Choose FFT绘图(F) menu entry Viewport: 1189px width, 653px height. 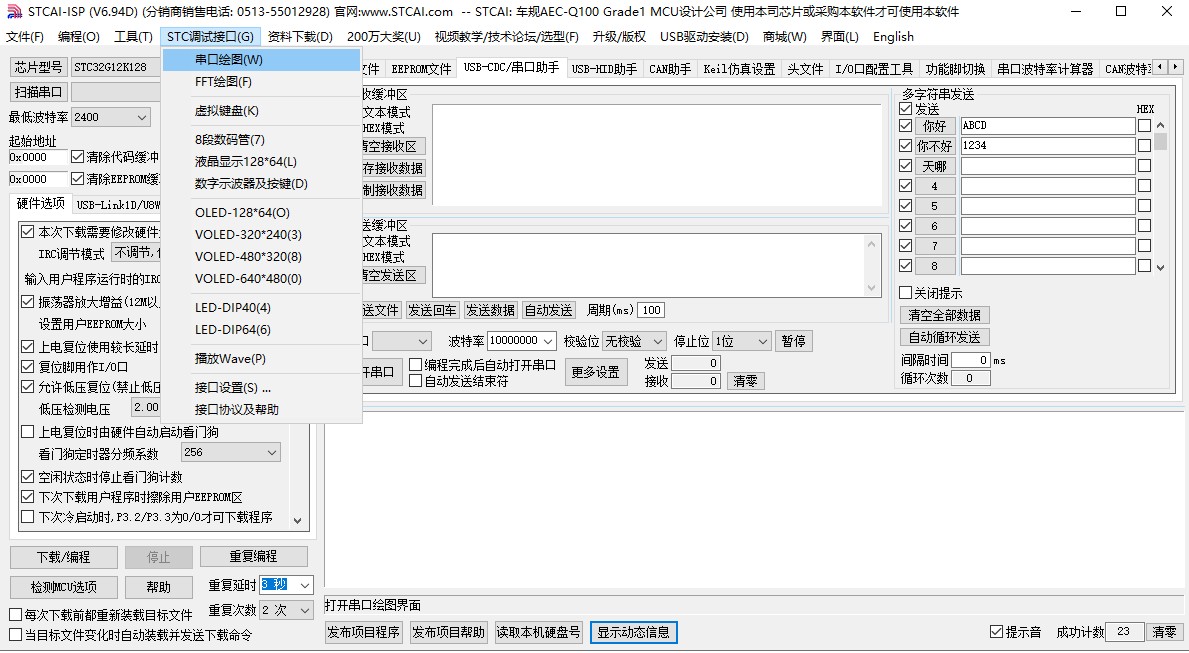[261, 81]
